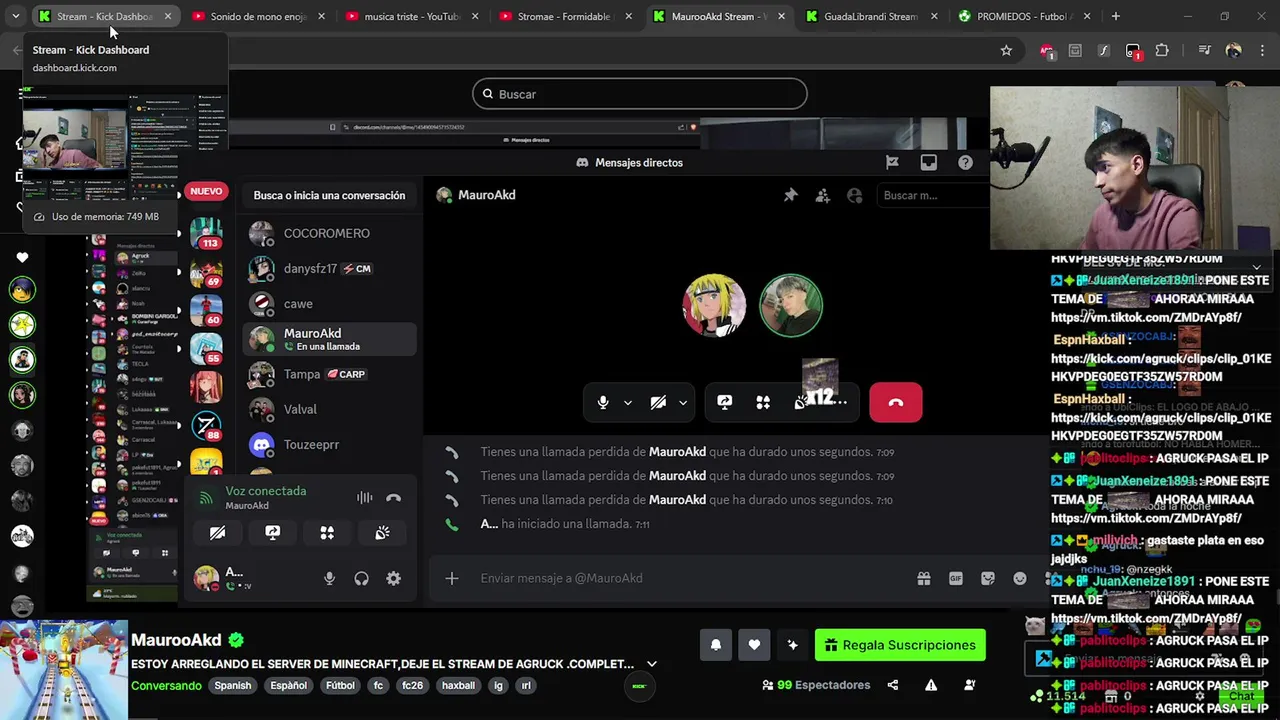Click the haxball tag
The width and height of the screenshot is (1280, 720).
tap(458, 686)
